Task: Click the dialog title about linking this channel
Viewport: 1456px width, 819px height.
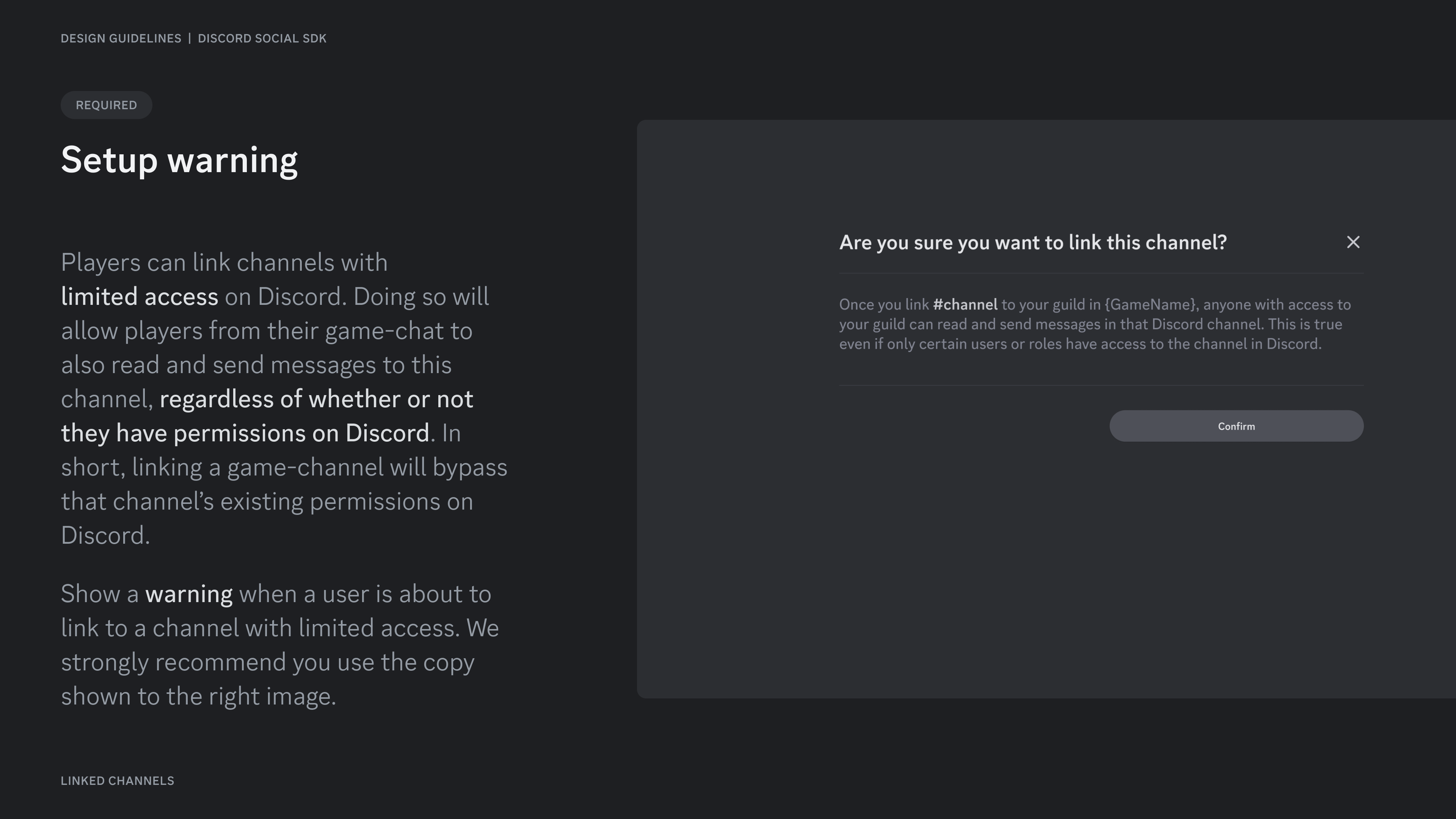Action: coord(1032,243)
